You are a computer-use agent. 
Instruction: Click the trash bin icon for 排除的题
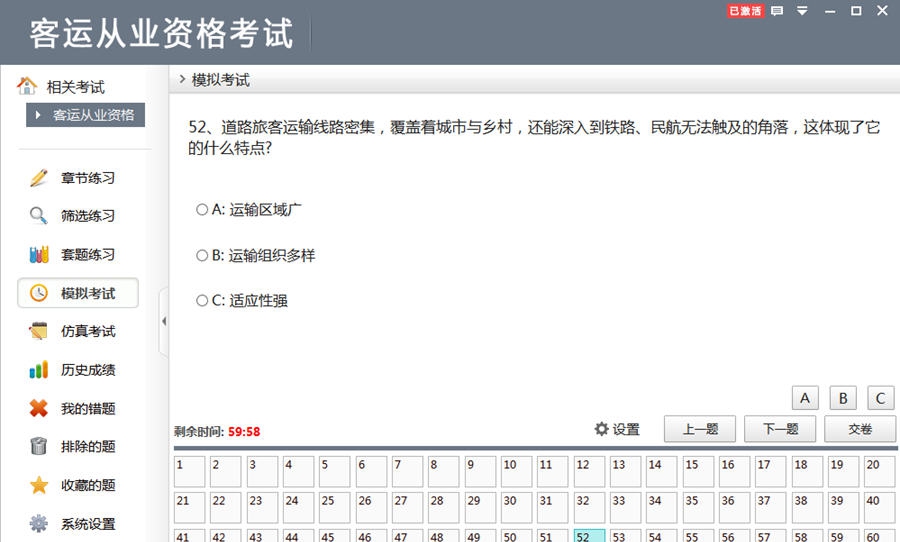(39, 446)
